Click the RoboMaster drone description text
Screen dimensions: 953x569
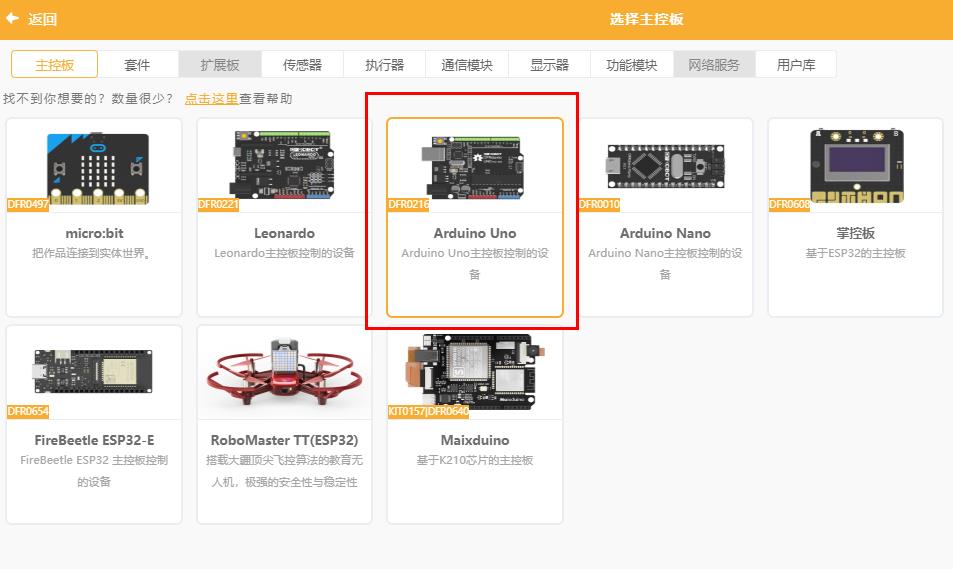284,471
